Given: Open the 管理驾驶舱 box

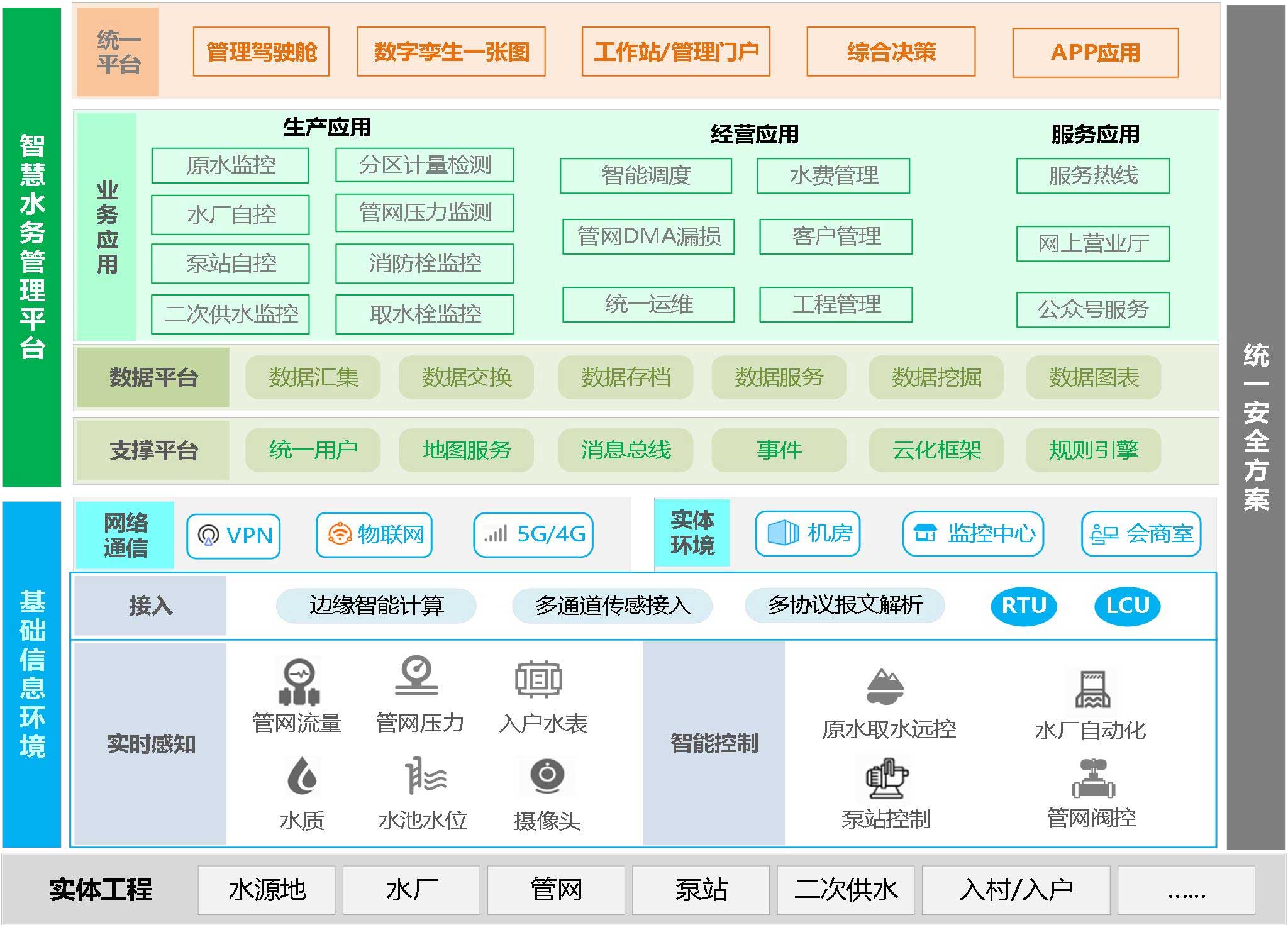Looking at the screenshot, I should (261, 52).
